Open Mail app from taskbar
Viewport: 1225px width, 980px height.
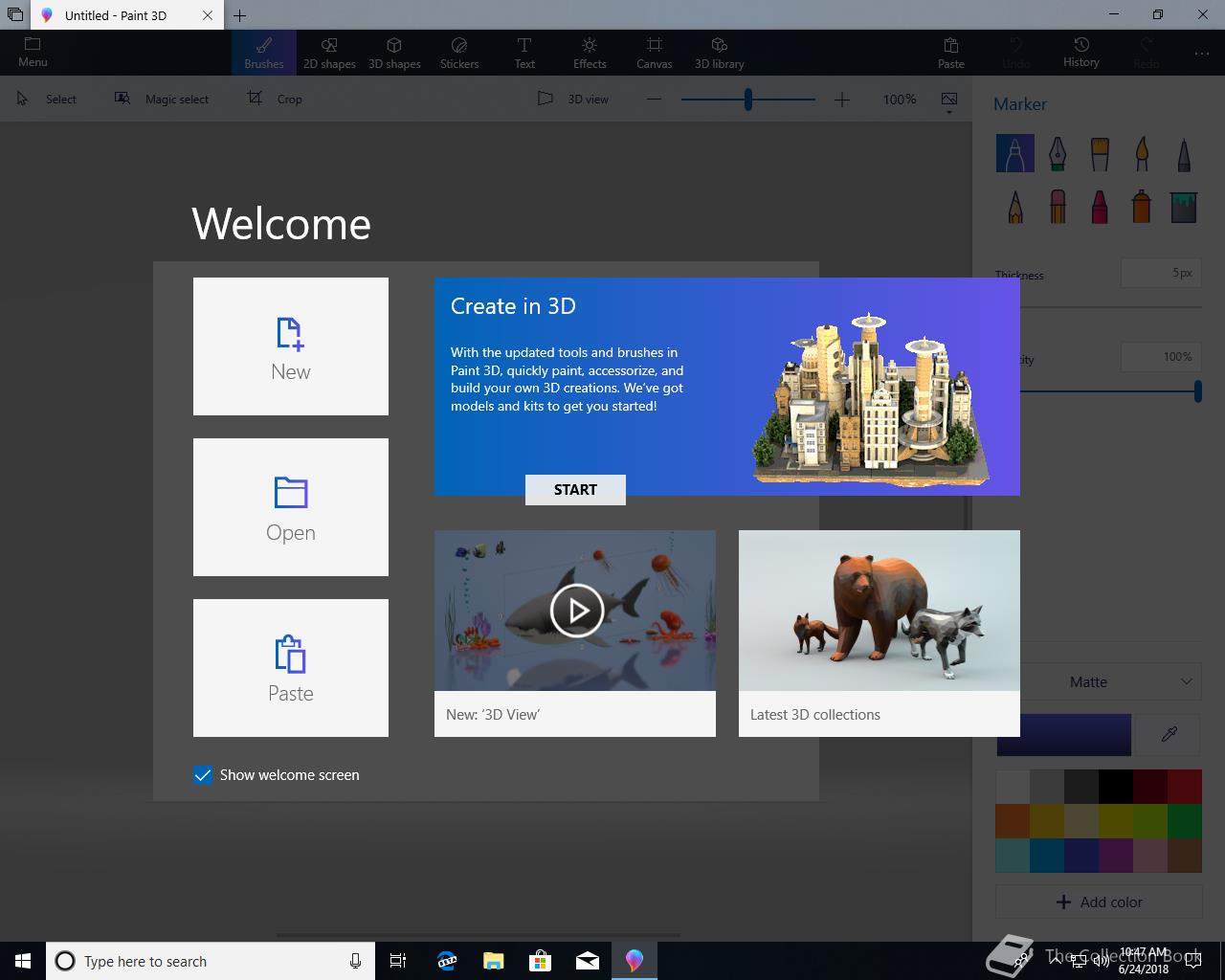click(588, 961)
